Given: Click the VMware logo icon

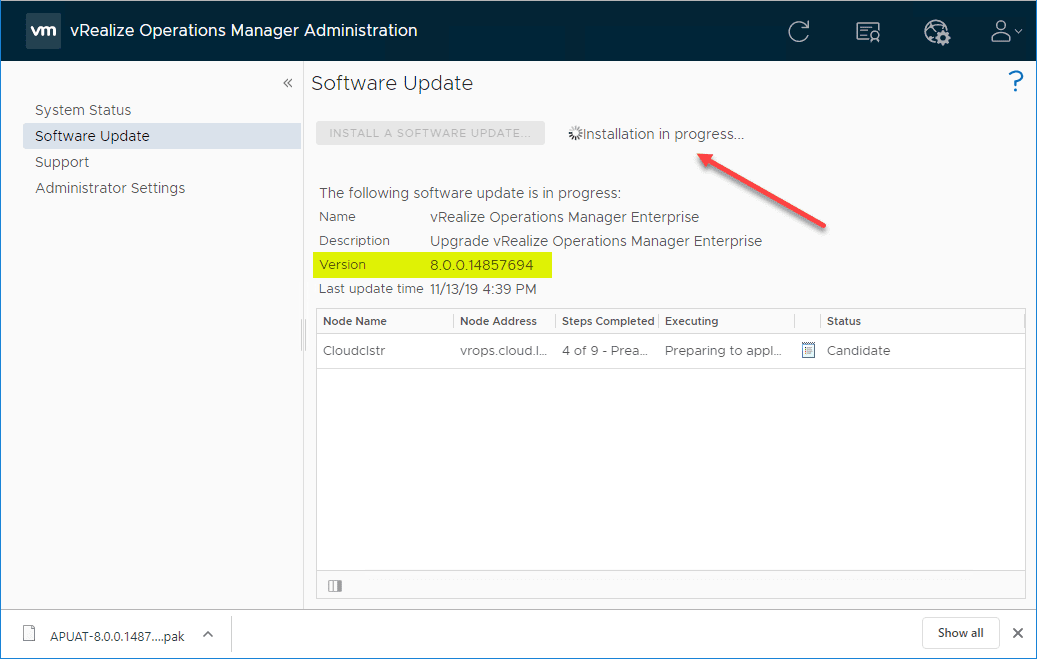Looking at the screenshot, I should [42, 30].
